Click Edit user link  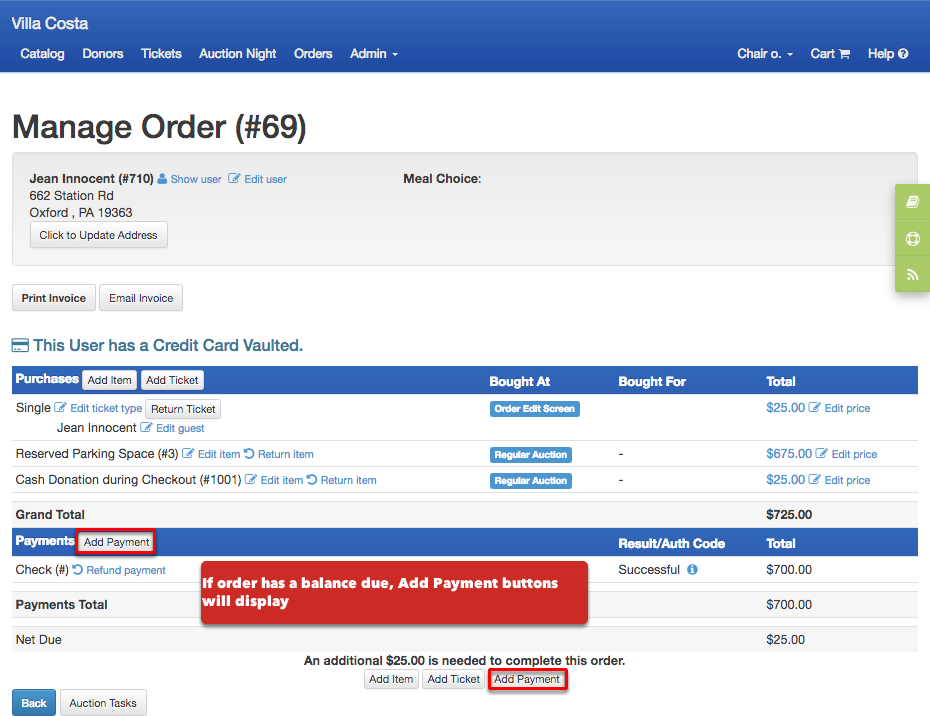[x=265, y=179]
